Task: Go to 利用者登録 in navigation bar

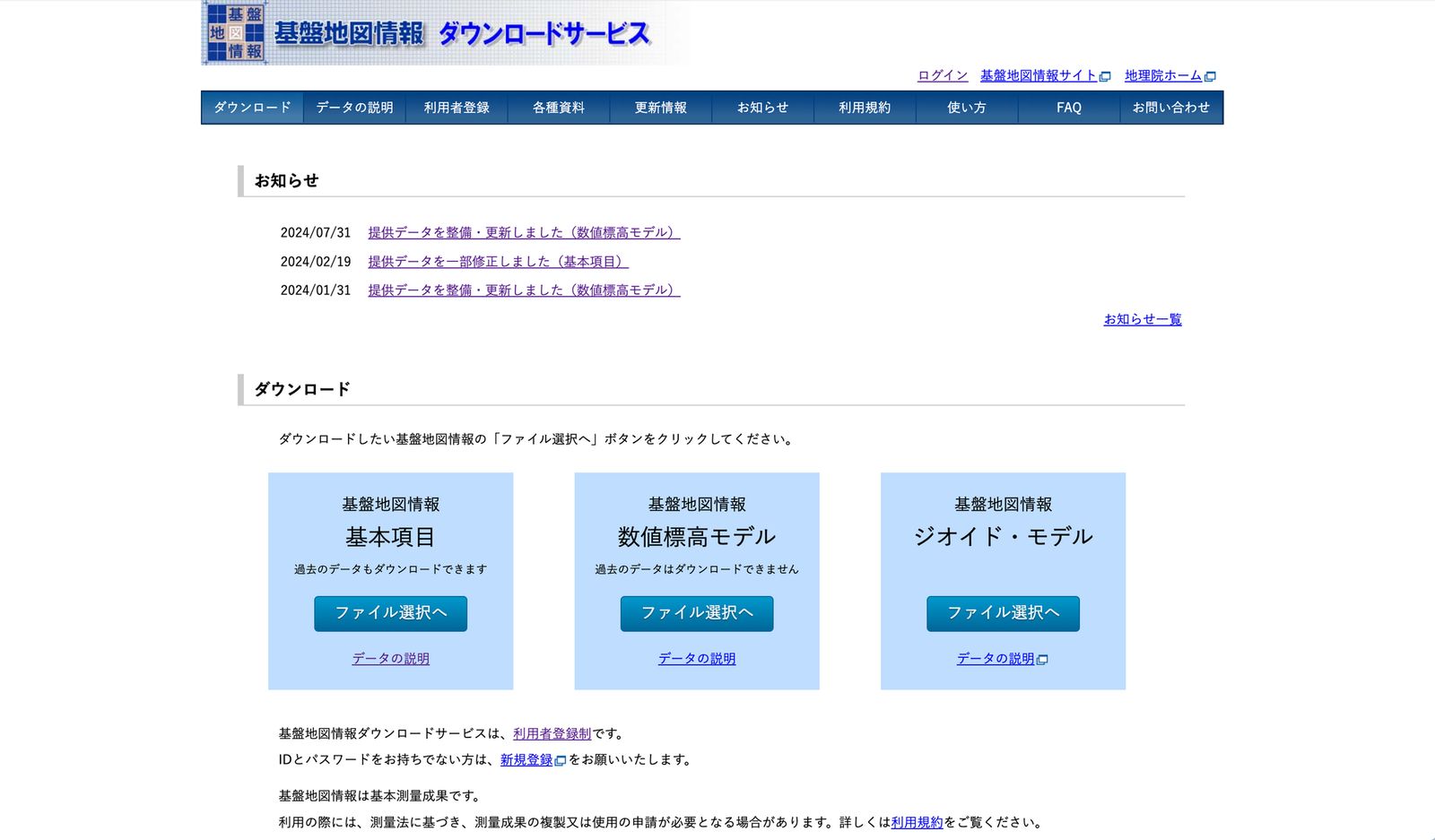Action: click(x=457, y=108)
